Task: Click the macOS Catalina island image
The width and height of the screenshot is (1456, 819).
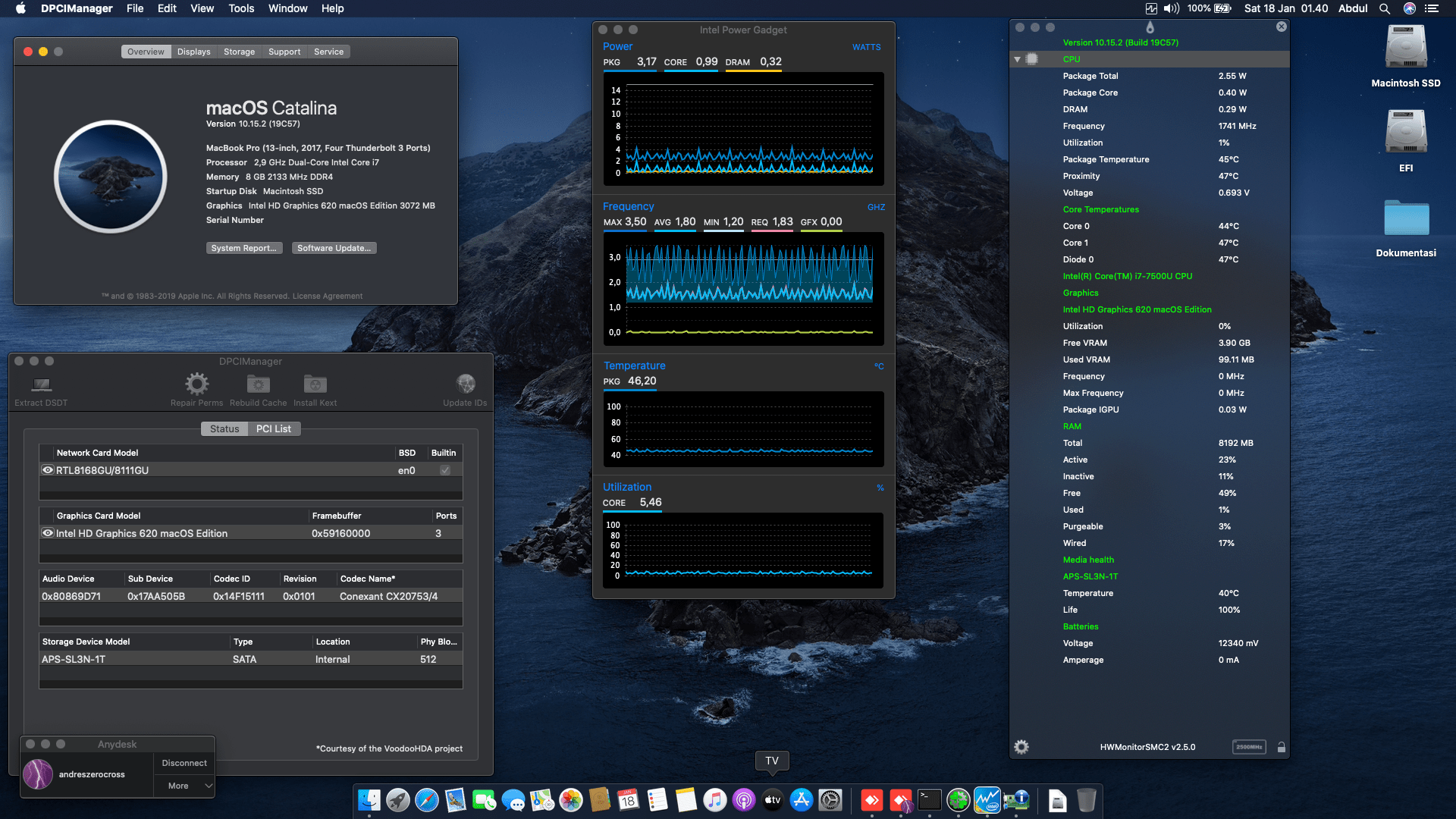Action: pyautogui.click(x=111, y=177)
